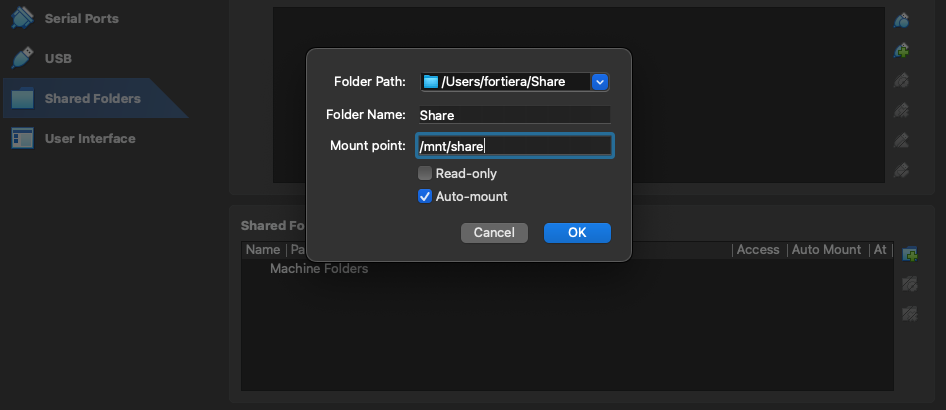Click the edit shared folder icon
The image size is (946, 410).
tap(909, 284)
